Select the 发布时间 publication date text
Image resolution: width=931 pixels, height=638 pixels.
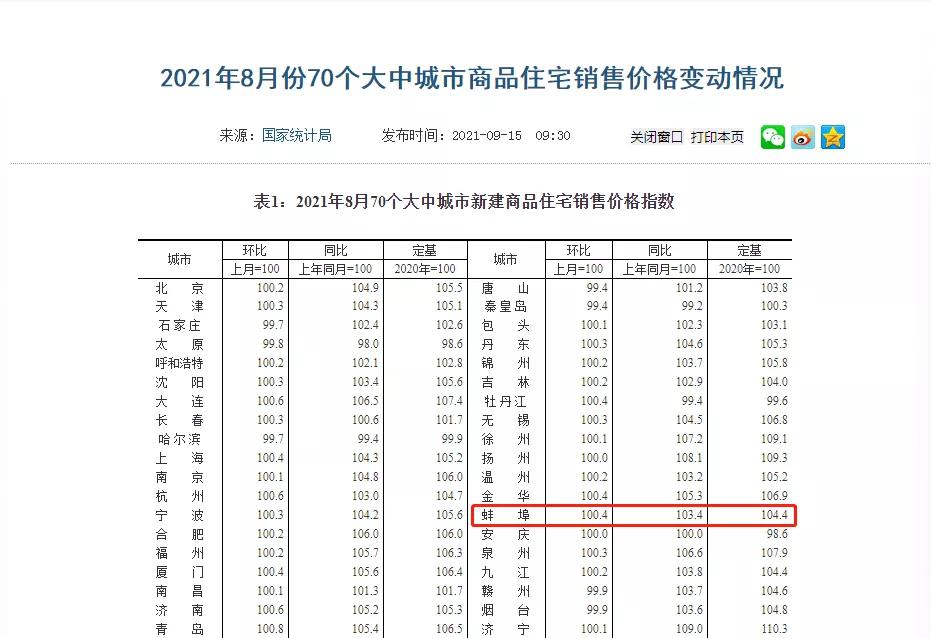click(475, 136)
